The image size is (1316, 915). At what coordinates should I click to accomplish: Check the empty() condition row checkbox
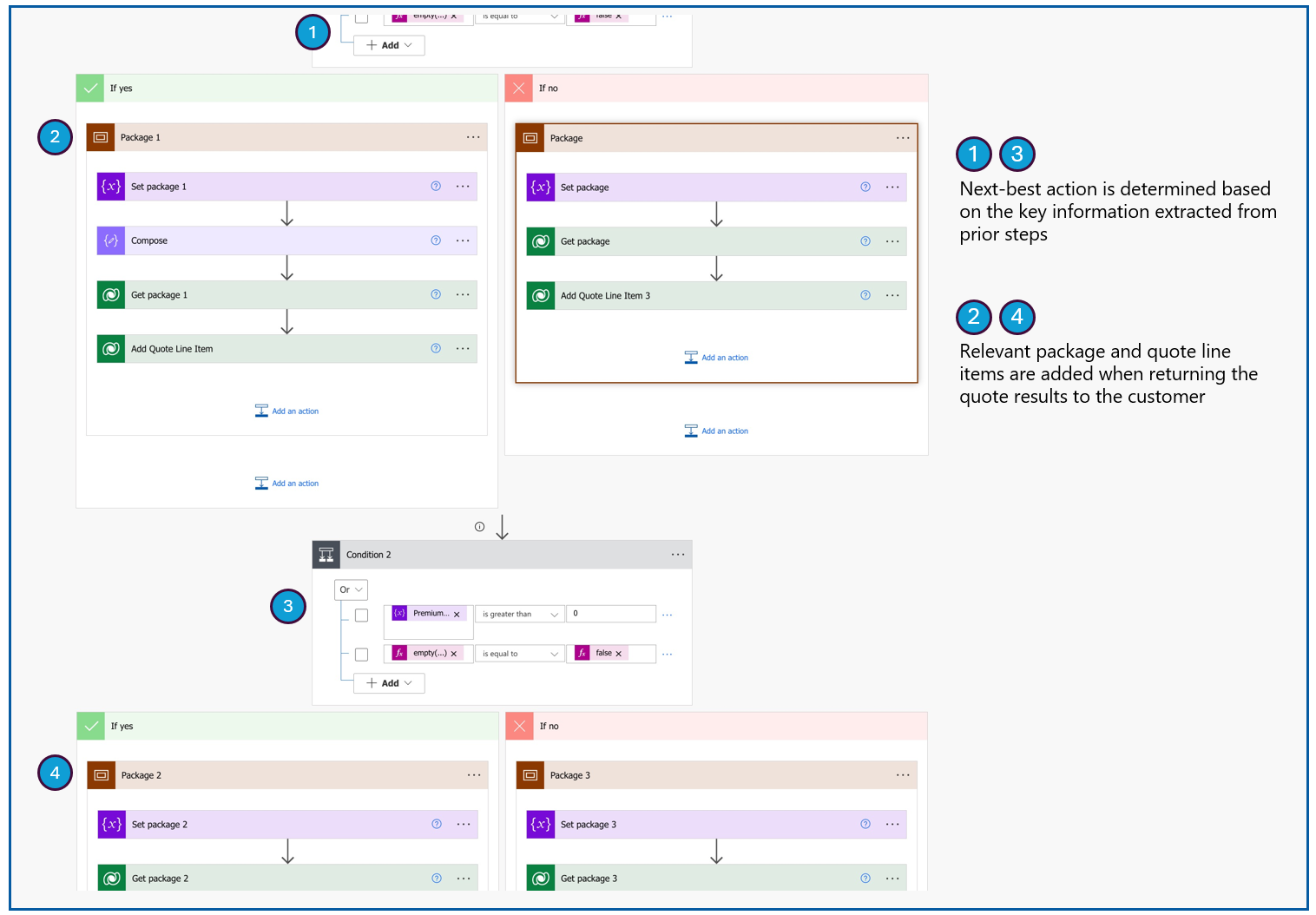tap(361, 654)
